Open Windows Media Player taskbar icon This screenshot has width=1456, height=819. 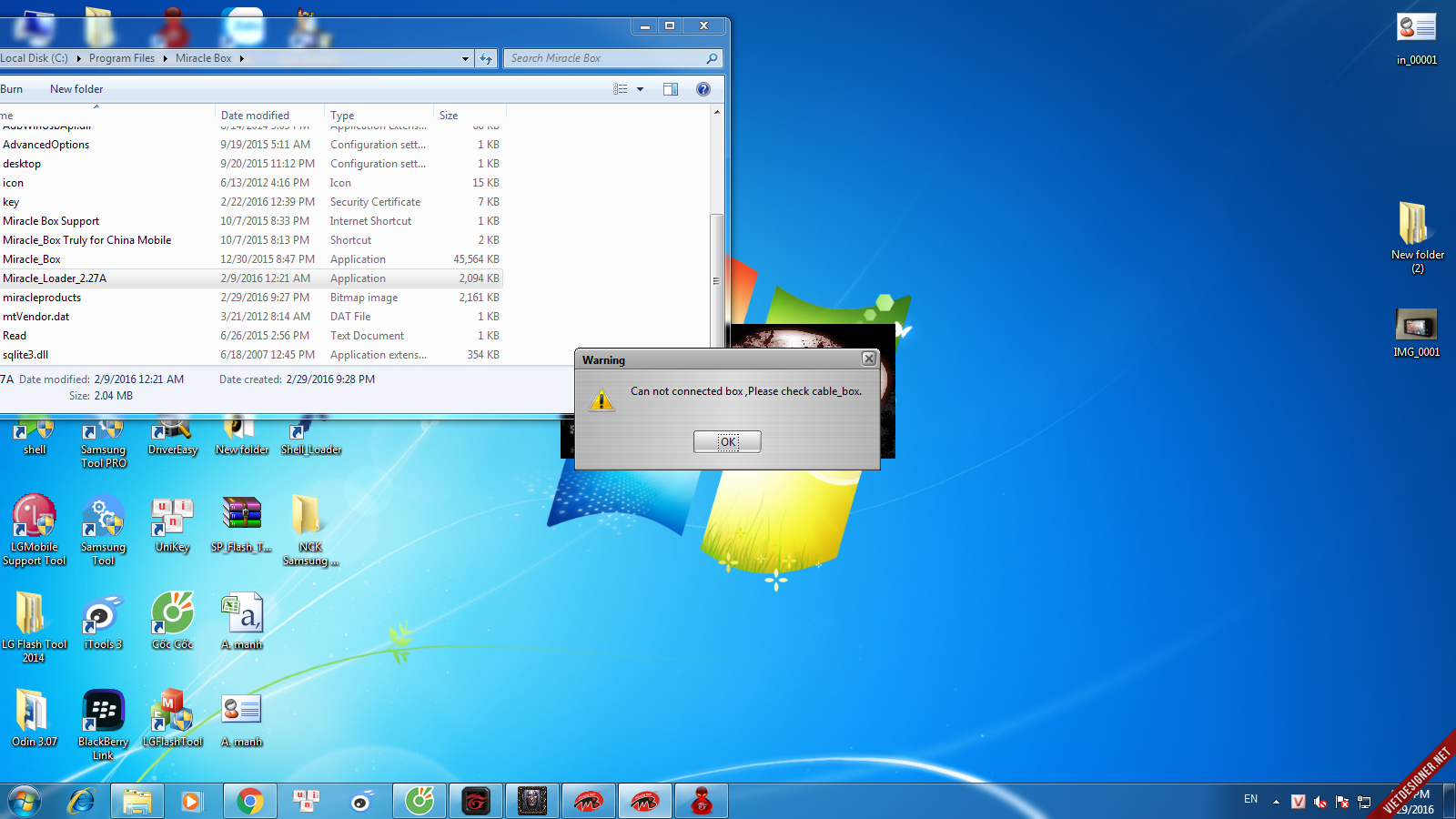point(191,802)
